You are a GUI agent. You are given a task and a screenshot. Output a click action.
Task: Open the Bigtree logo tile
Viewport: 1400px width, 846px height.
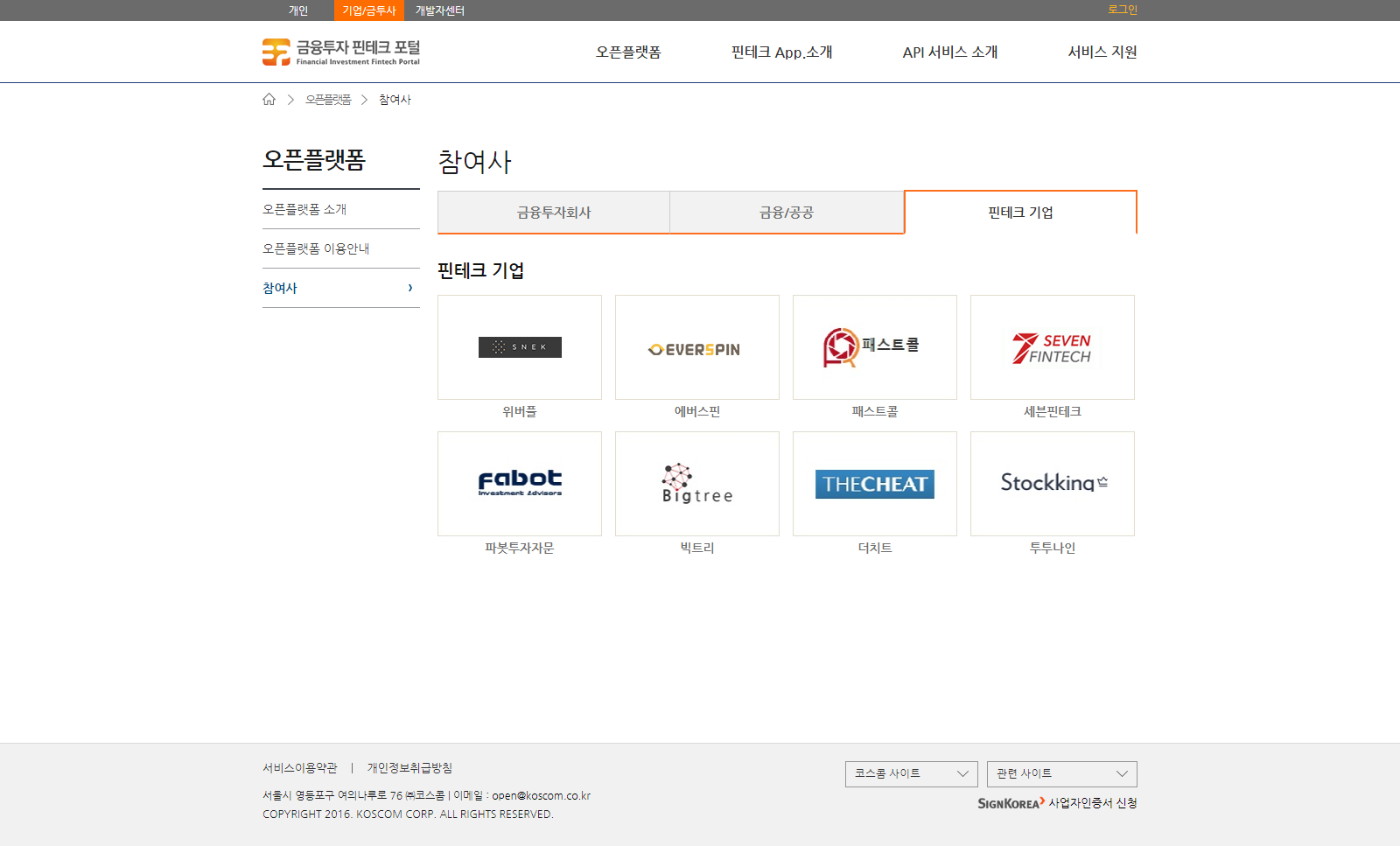(696, 484)
